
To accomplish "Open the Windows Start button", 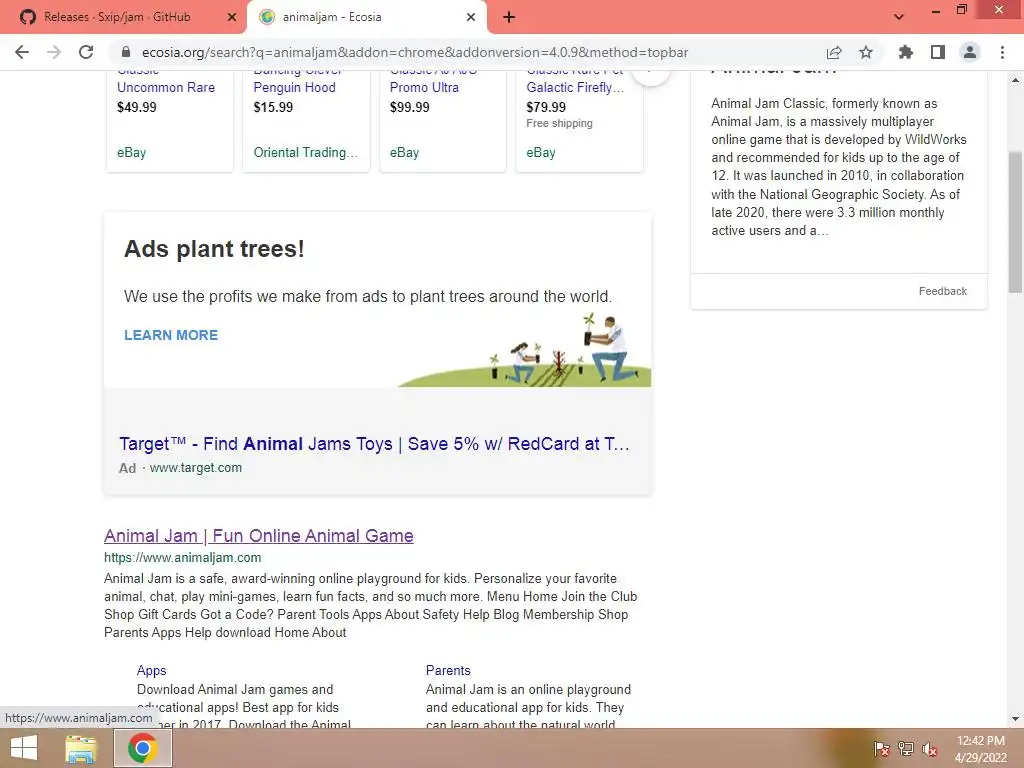I will coord(24,748).
